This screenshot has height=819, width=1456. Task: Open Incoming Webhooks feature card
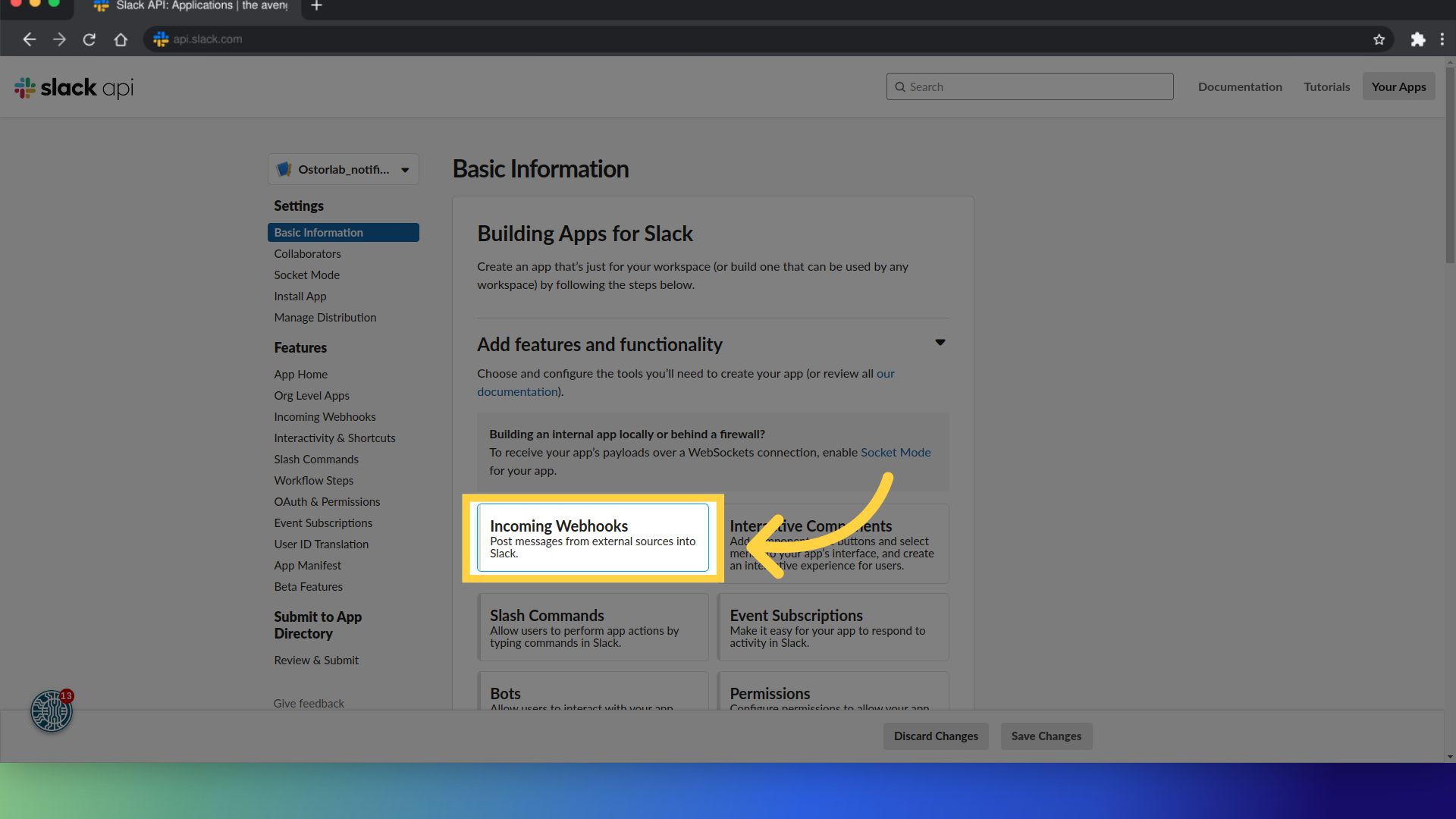(x=592, y=538)
